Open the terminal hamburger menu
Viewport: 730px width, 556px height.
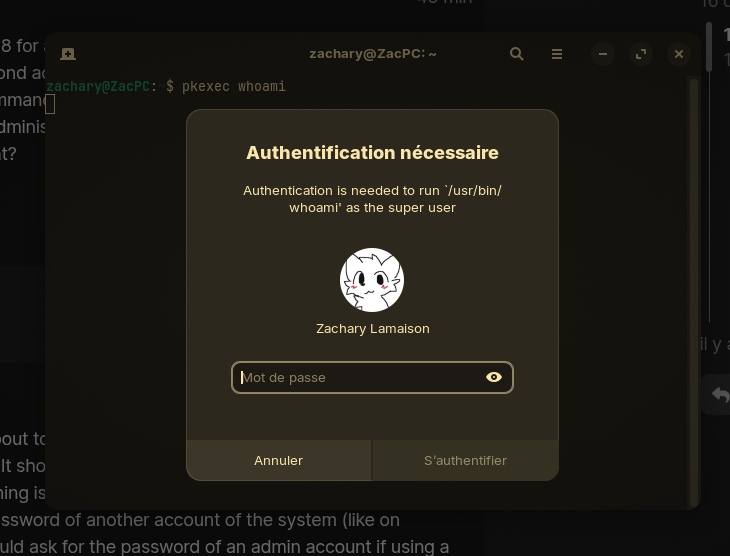tap(557, 54)
